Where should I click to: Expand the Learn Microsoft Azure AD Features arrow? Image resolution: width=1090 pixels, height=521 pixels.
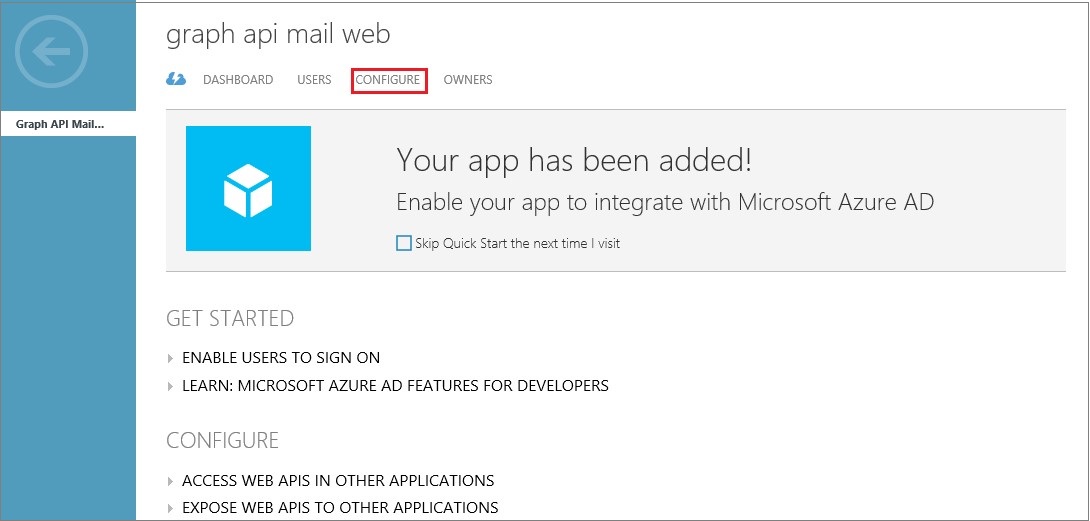pyautogui.click(x=170, y=385)
